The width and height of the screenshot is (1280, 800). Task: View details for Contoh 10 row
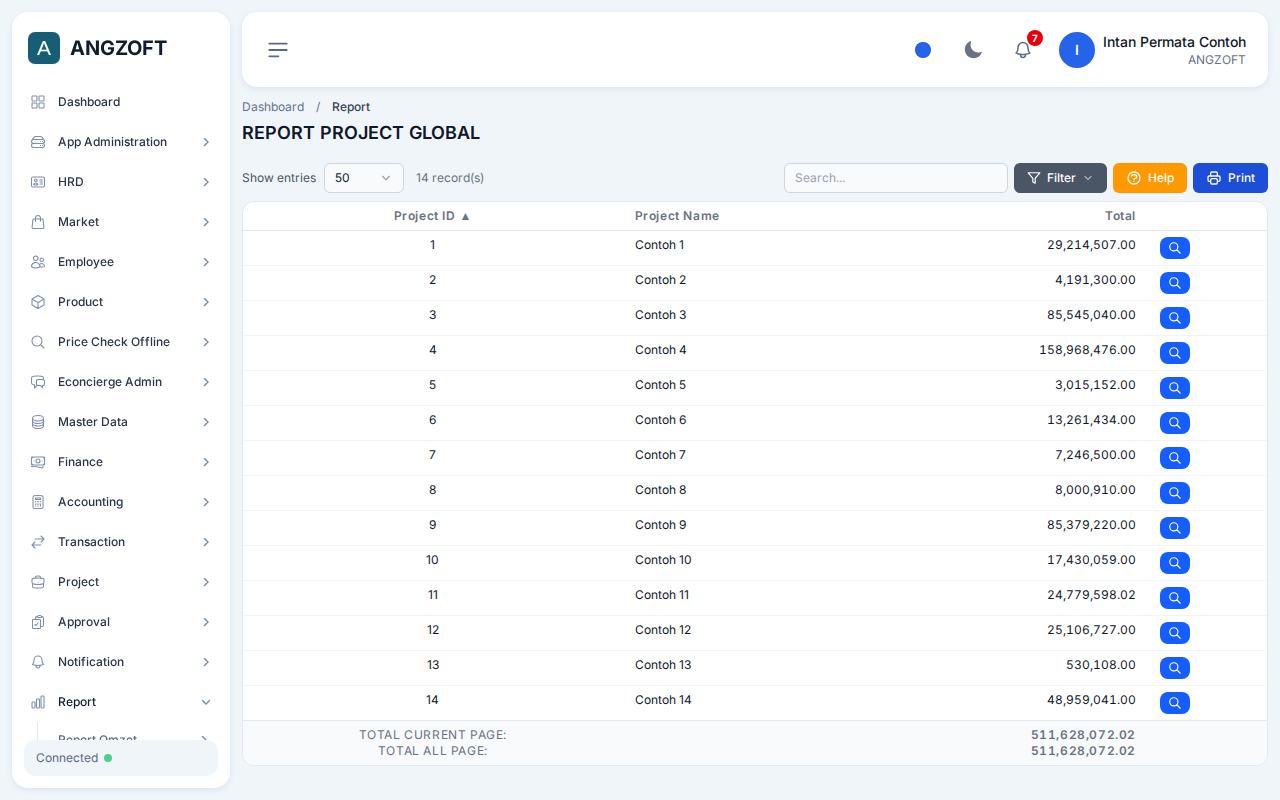(x=1175, y=563)
